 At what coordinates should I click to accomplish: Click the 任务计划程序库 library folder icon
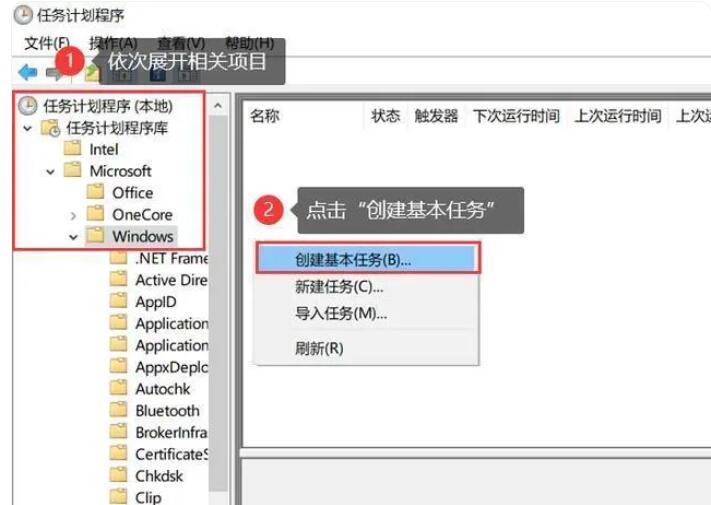[49, 128]
